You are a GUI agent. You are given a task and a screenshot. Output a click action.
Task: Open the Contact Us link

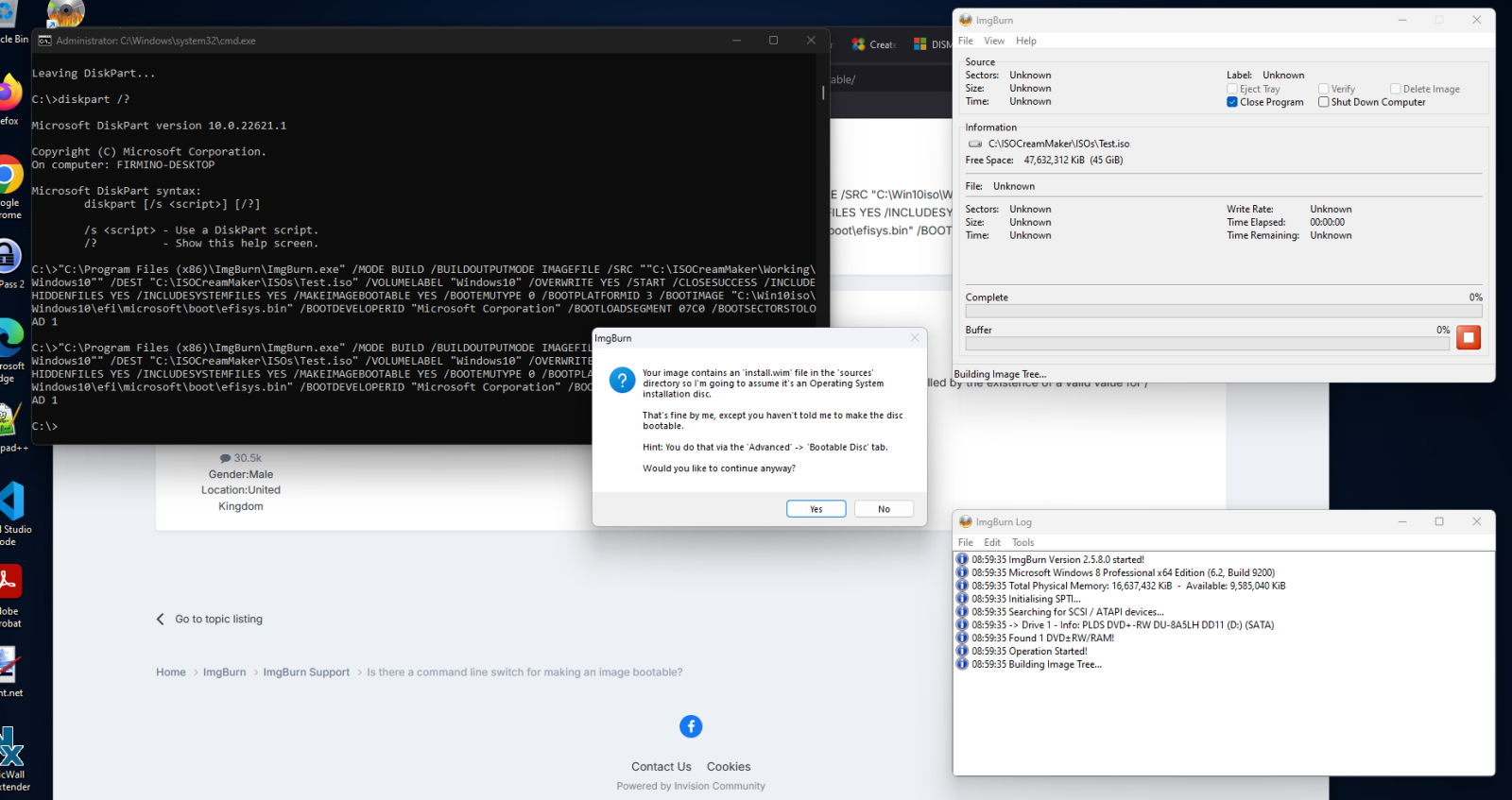point(661,767)
